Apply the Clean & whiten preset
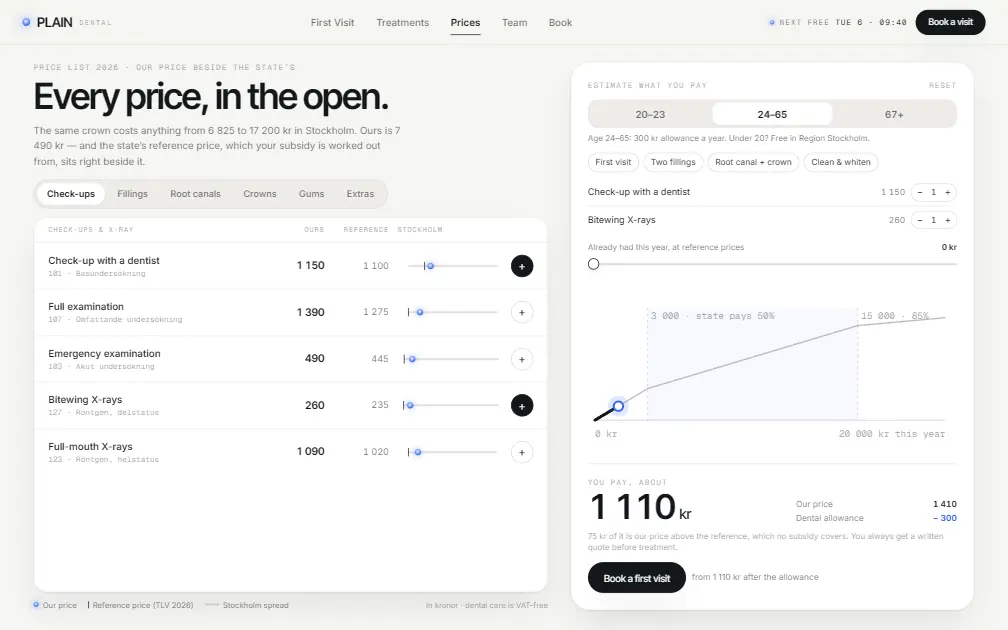1008x630 pixels. click(841, 162)
